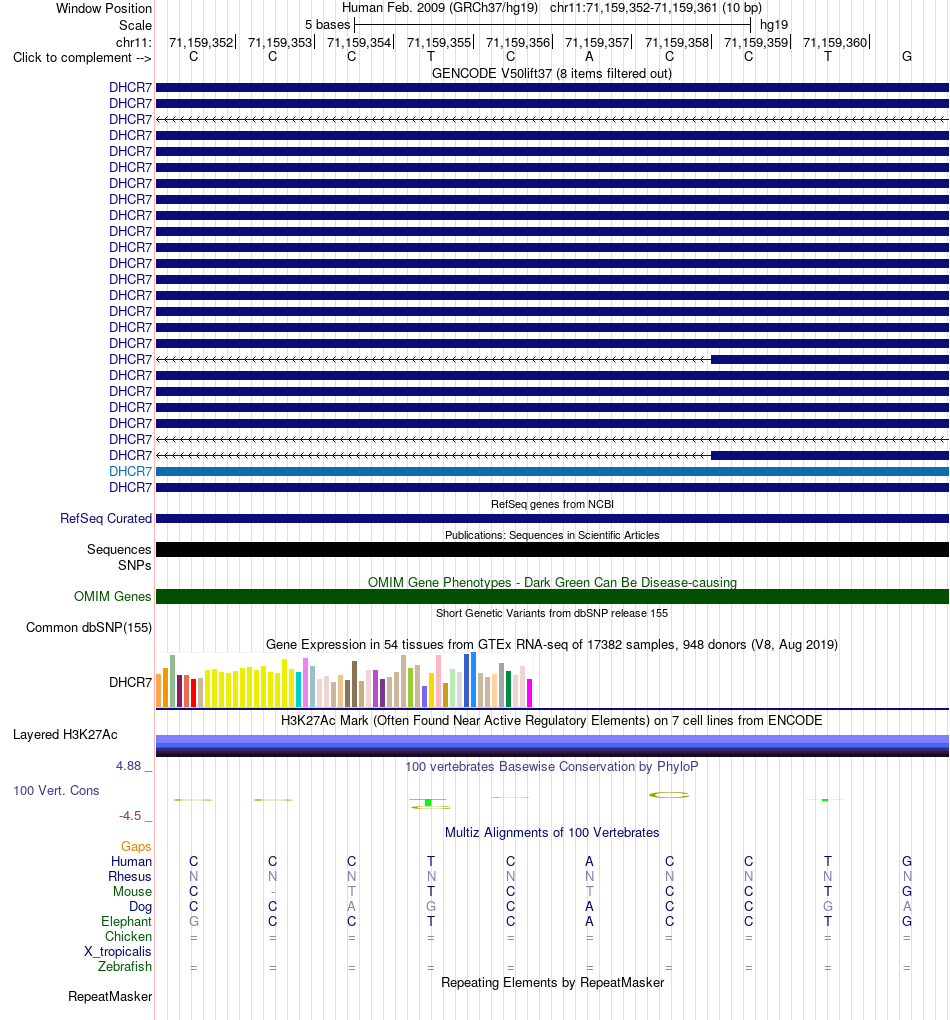Click the purple Layered H3K27Ac signal band
This screenshot has width=950, height=1020.
(552, 745)
